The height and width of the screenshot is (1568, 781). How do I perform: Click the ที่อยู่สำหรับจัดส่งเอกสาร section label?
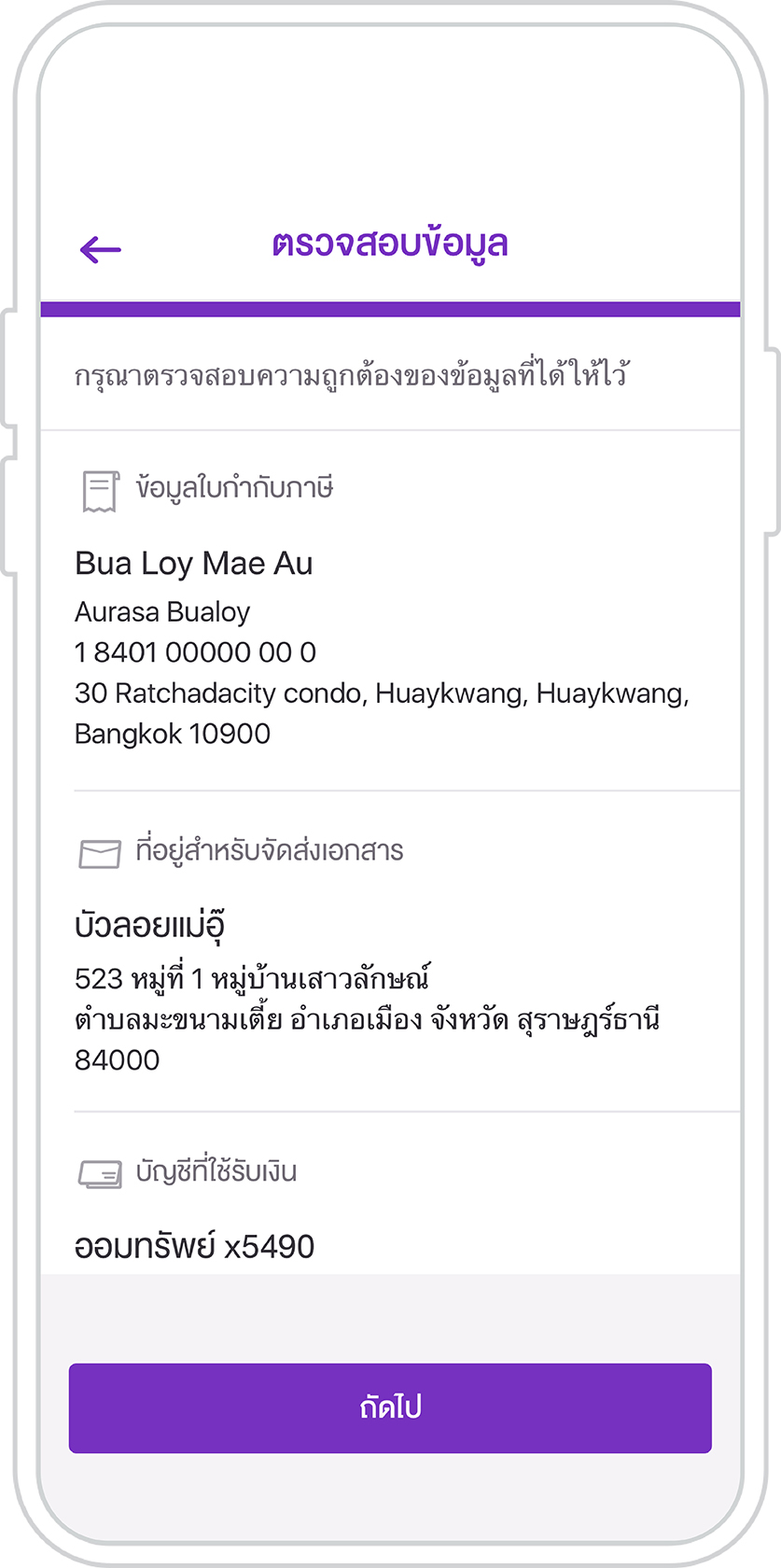(x=270, y=850)
